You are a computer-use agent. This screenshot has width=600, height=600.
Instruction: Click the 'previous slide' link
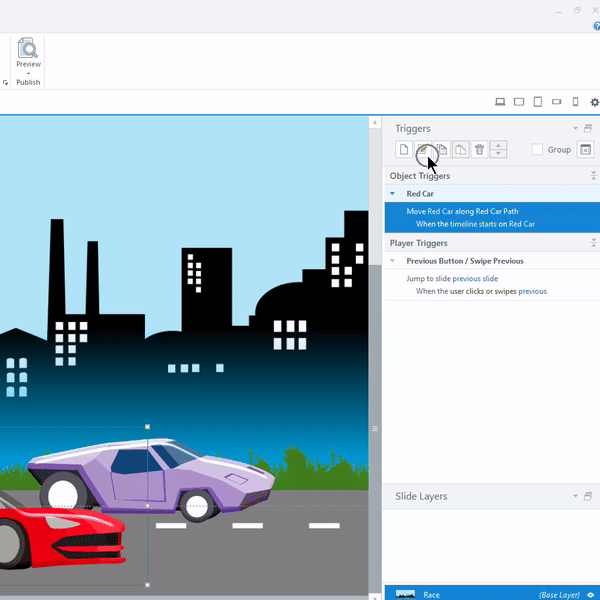pyautogui.click(x=475, y=279)
